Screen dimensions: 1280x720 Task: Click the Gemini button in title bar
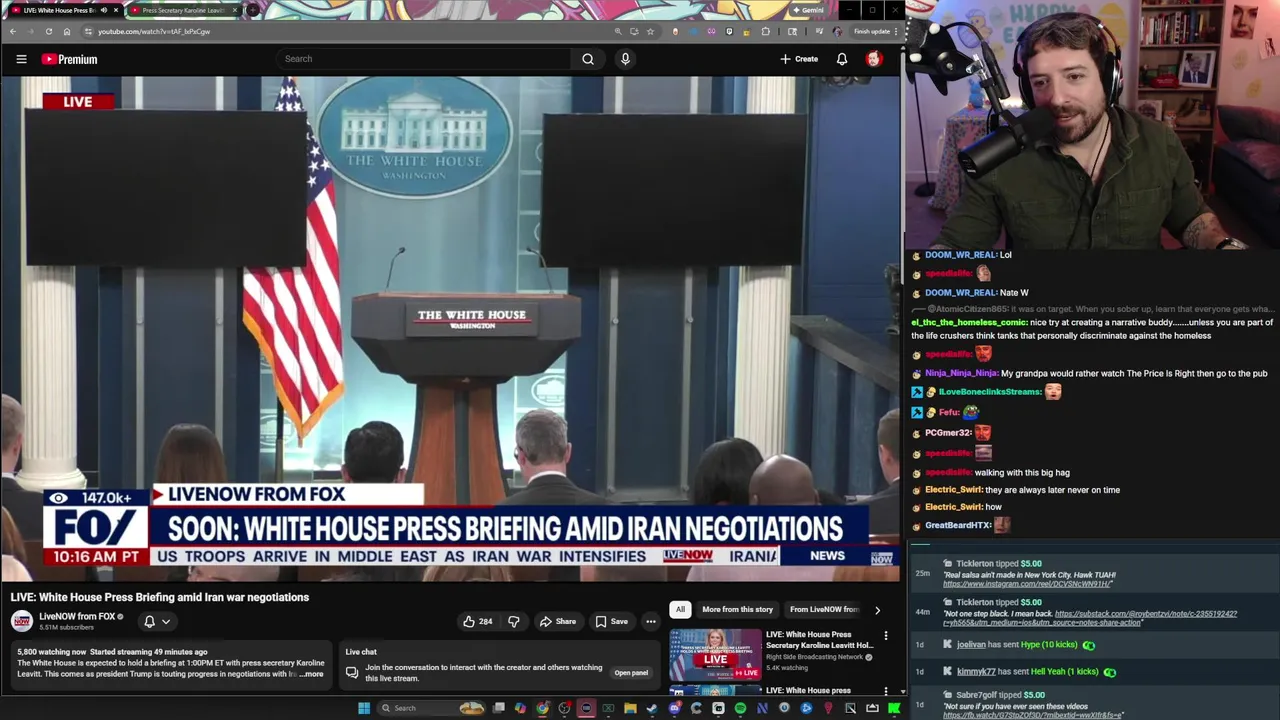pos(808,10)
